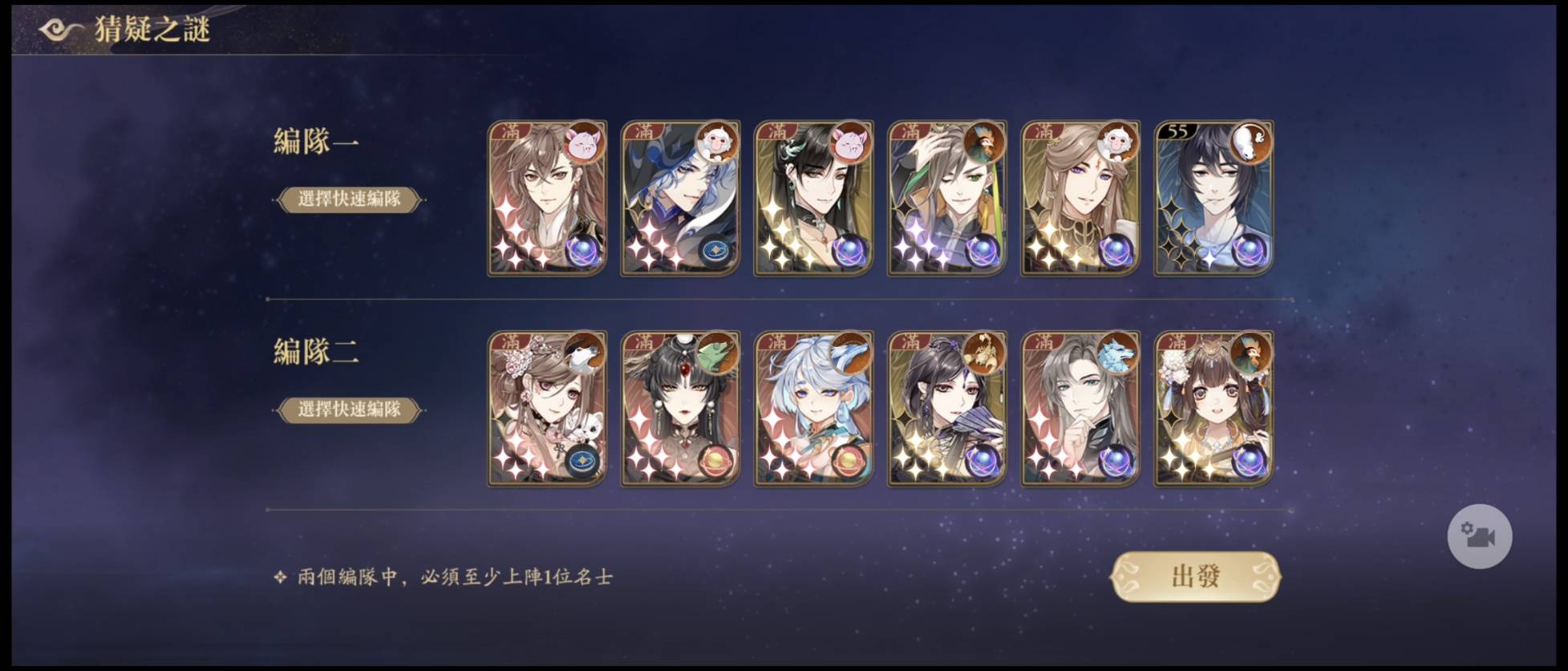
Task: Select the 編隊二 team label
Action: pos(315,351)
